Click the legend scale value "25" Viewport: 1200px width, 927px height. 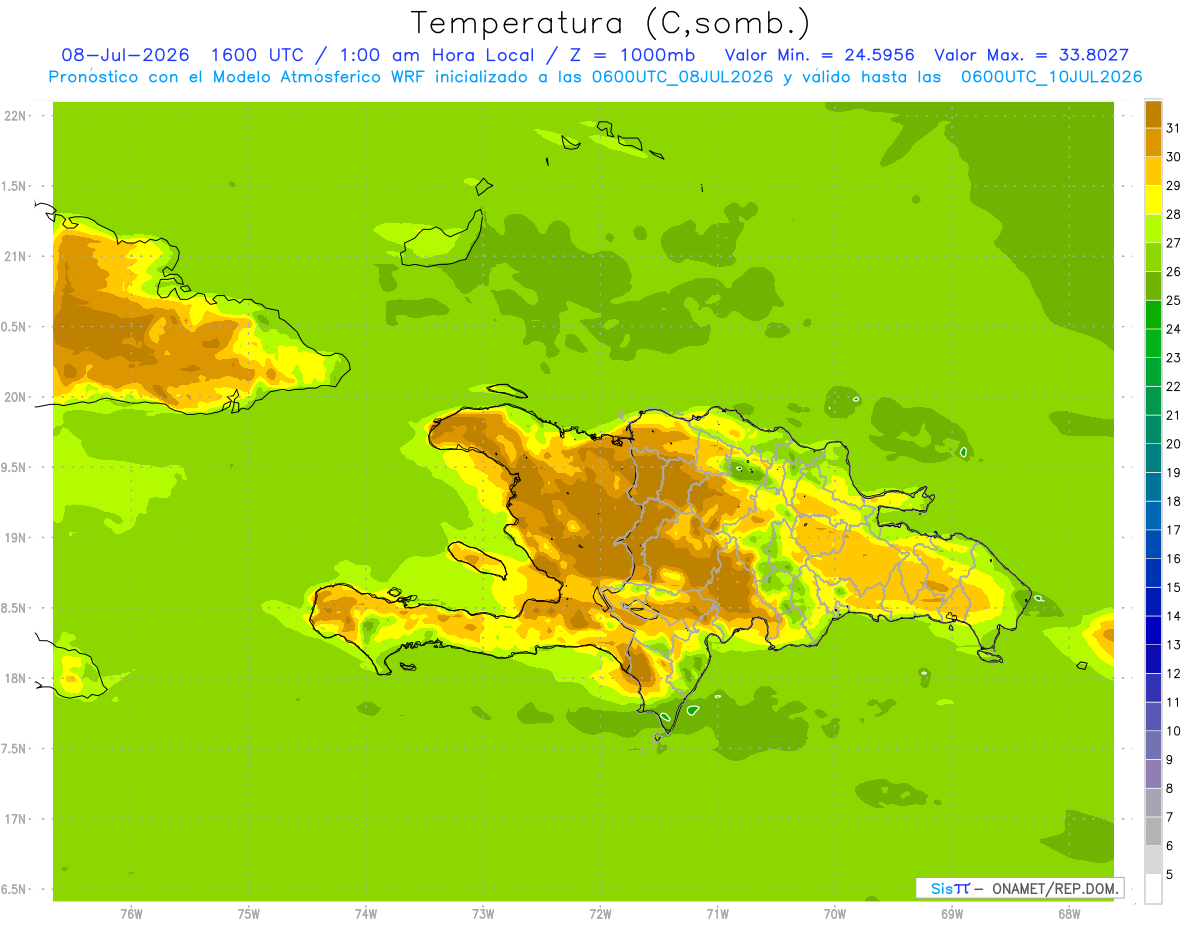tap(1173, 300)
